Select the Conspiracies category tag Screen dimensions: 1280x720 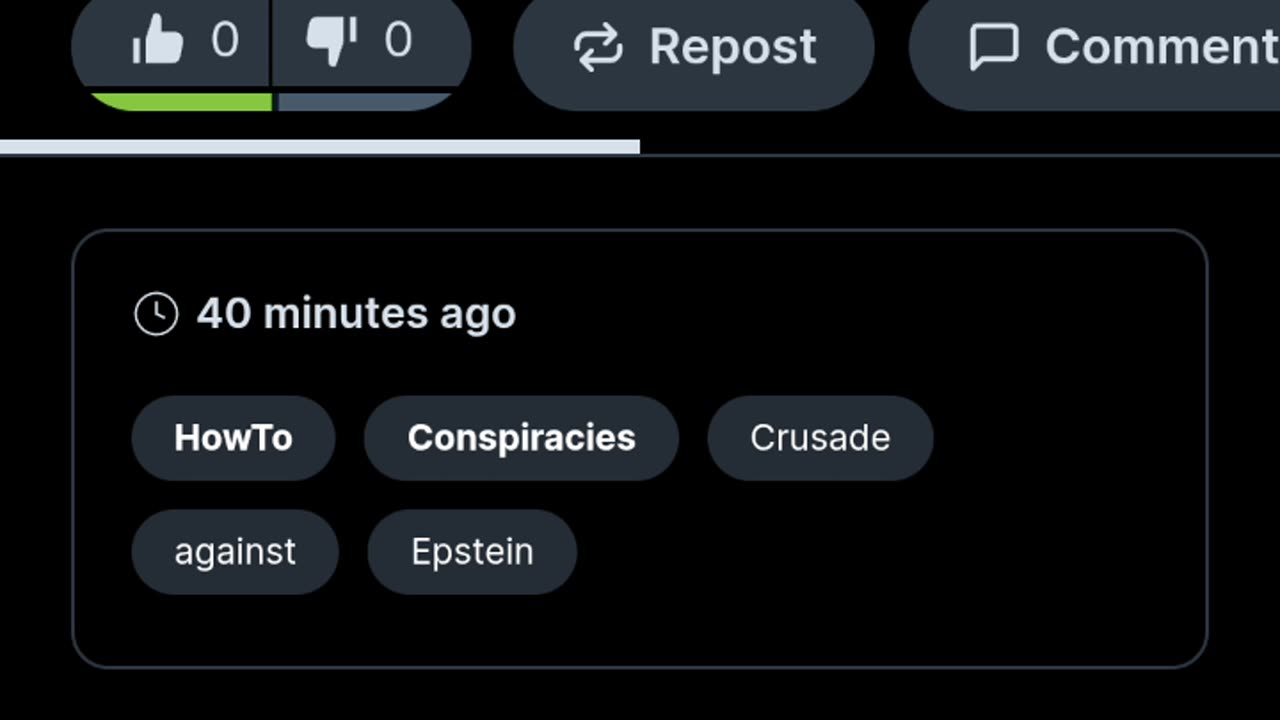521,438
